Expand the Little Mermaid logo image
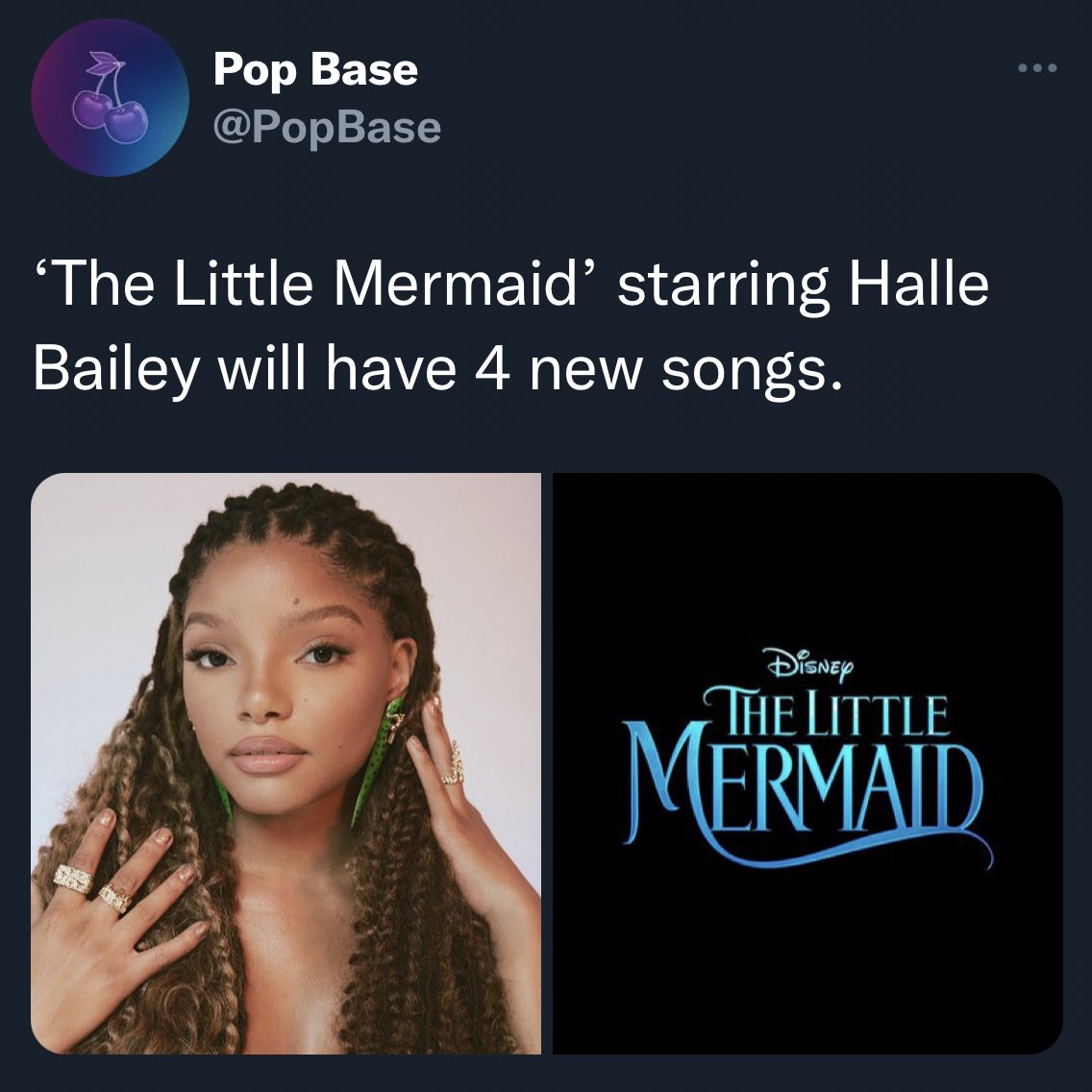 [807, 763]
